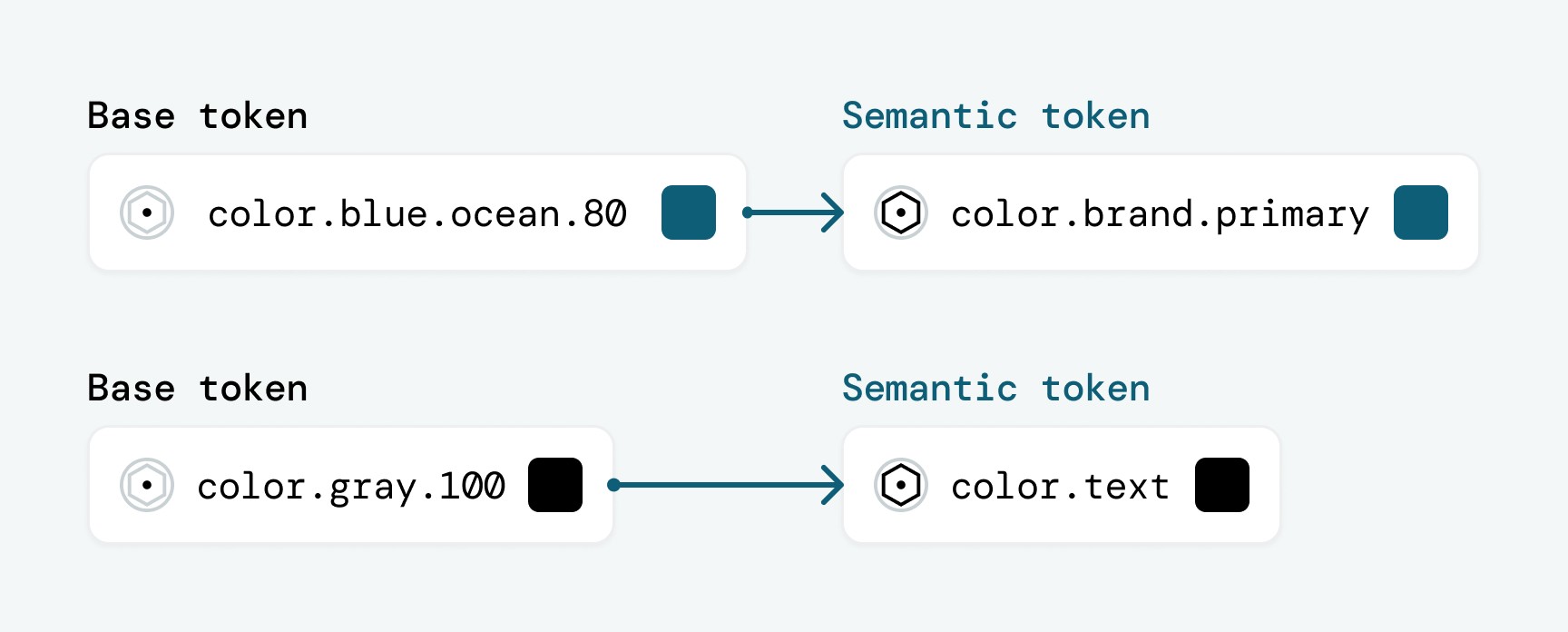Pick the teal swatch in color.brand.primary
The width and height of the screenshot is (1568, 632).
(1421, 212)
